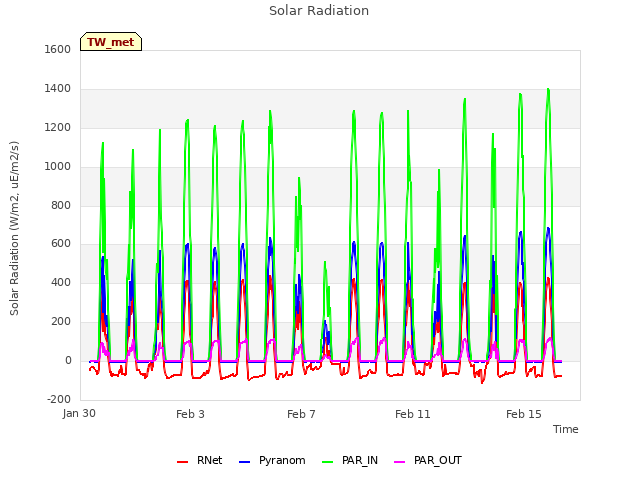Click the Feb 11 x-axis label
640x480 pixels.
pos(413,414)
